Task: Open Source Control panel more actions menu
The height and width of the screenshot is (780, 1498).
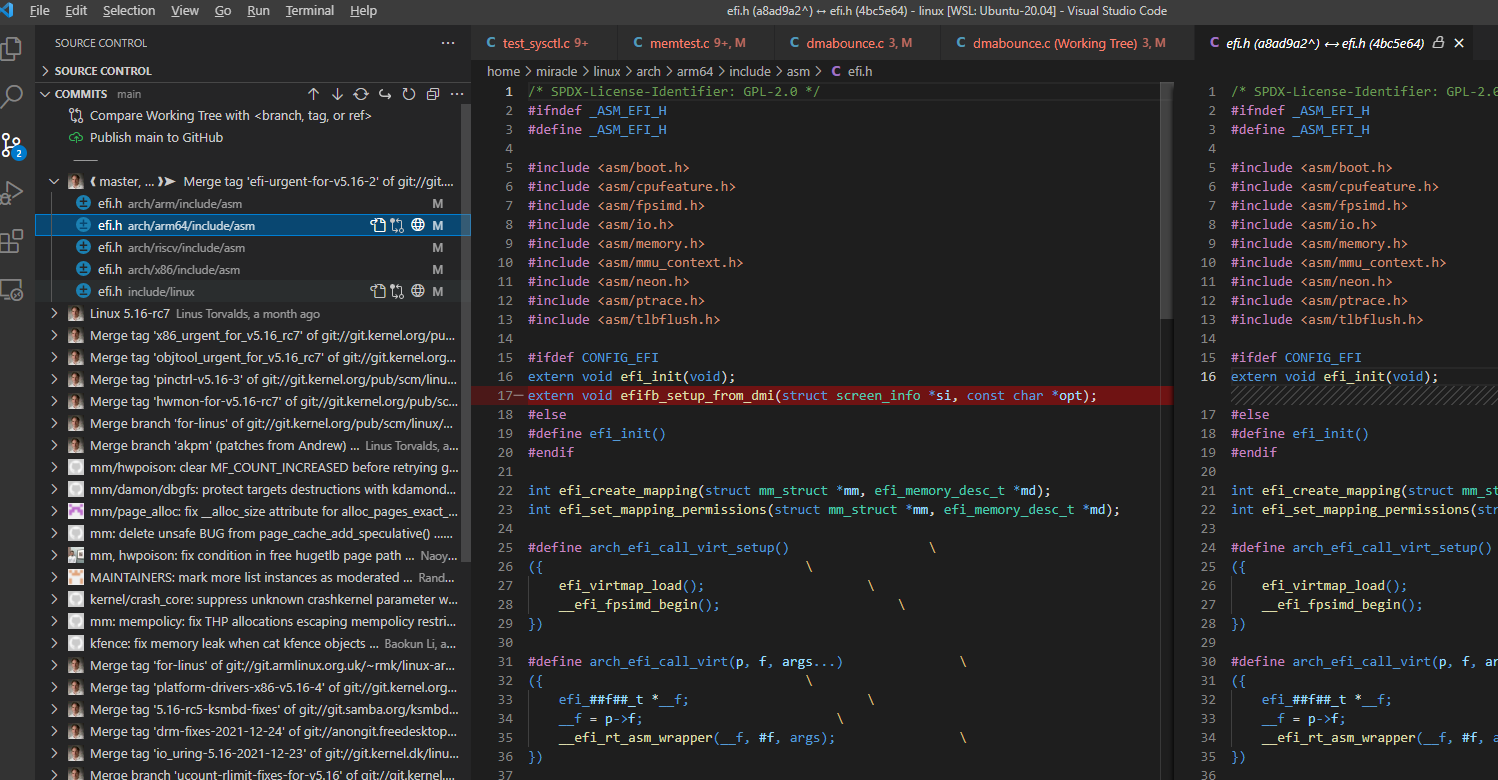Action: (447, 43)
